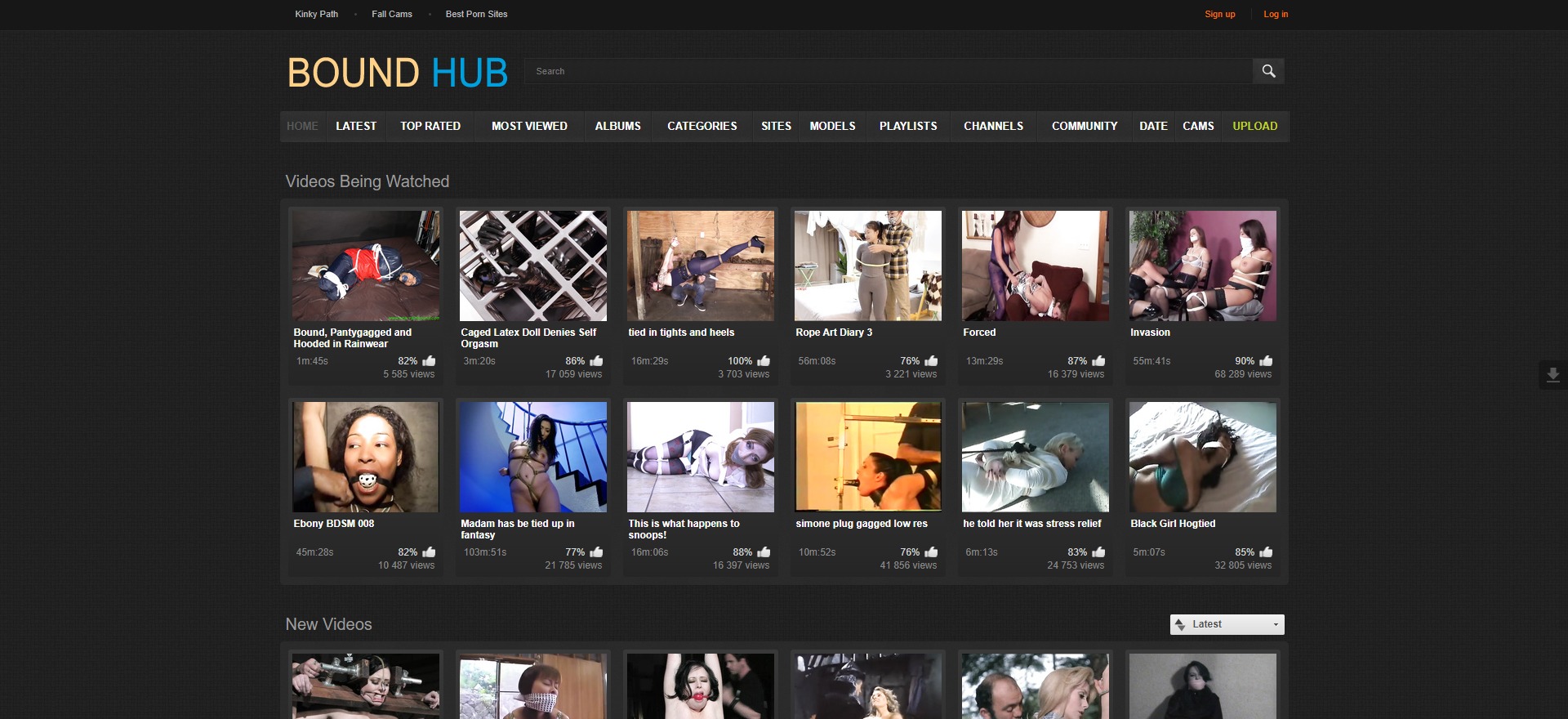The width and height of the screenshot is (1568, 719).
Task: Open the COMMUNITY menu item
Action: pos(1085,127)
